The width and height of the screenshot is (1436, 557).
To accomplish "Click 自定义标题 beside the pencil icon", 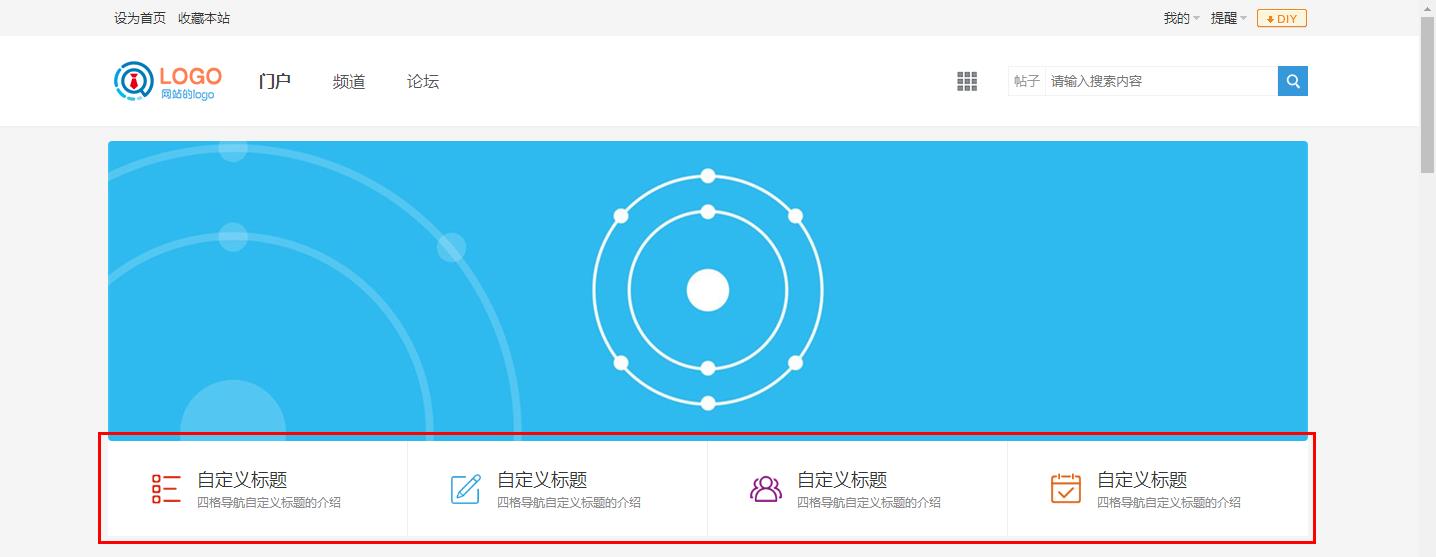I will tap(542, 480).
